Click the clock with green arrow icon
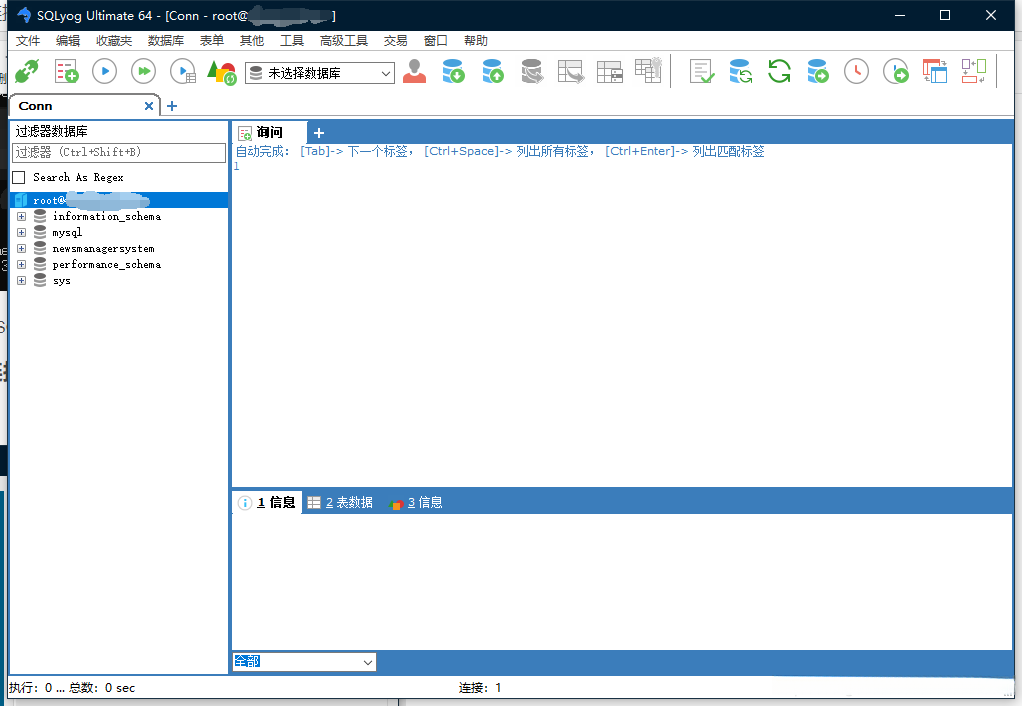The width and height of the screenshot is (1022, 706). point(896,71)
